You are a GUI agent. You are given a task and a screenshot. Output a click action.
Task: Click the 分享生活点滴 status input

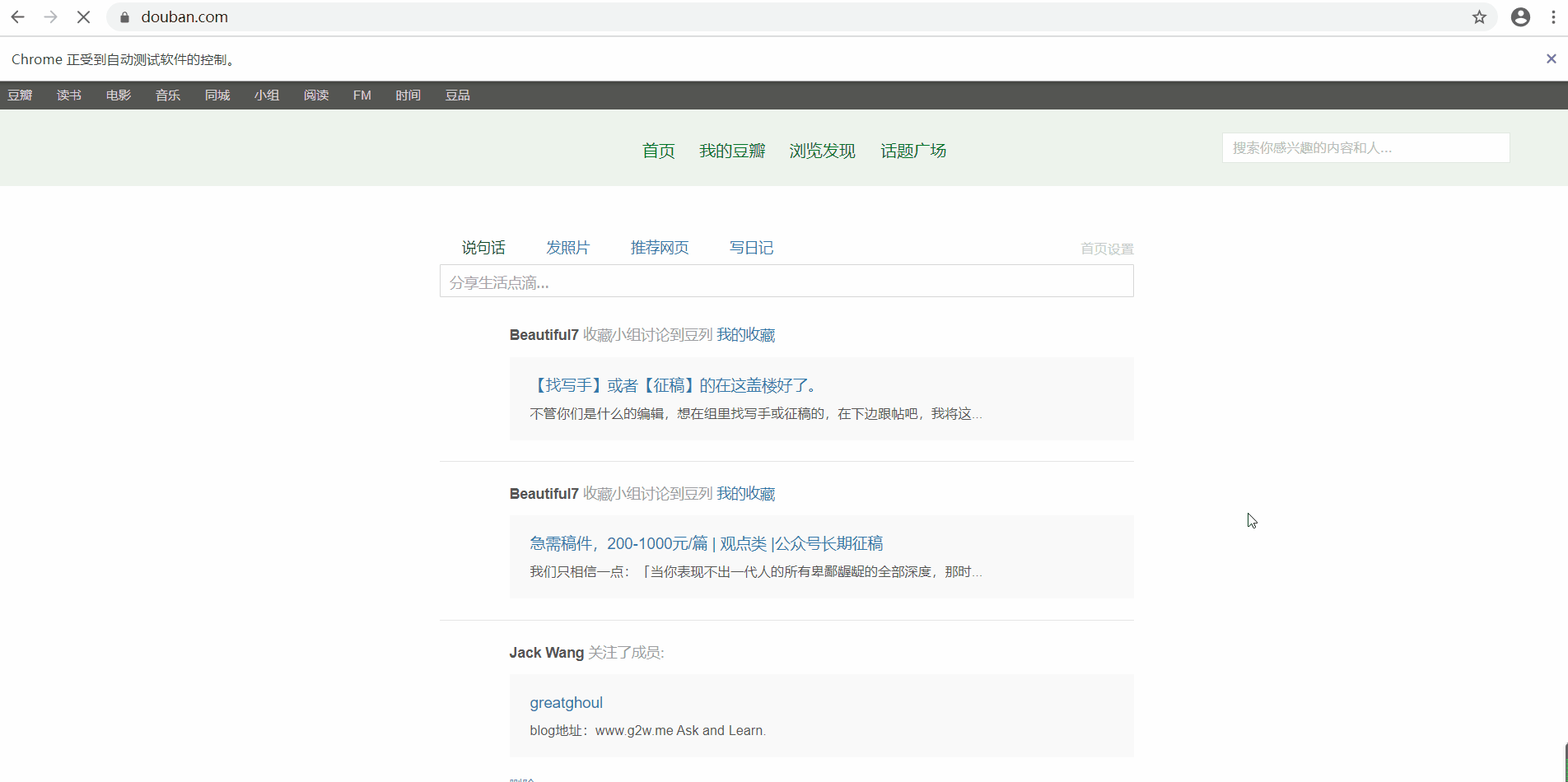click(x=786, y=282)
